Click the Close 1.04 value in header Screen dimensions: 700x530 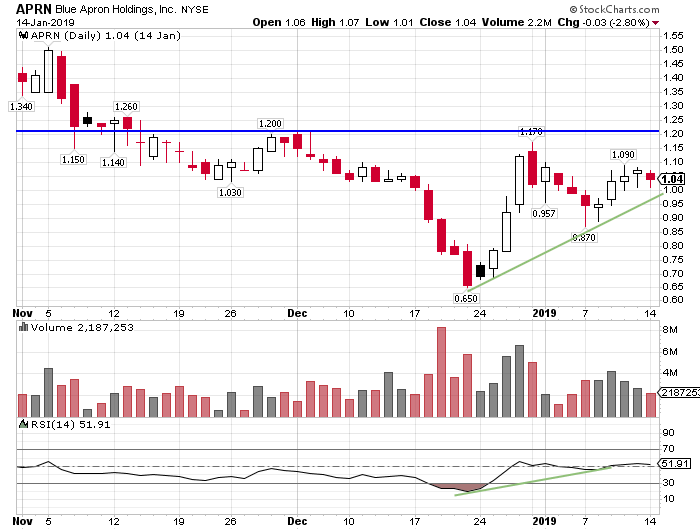pos(448,22)
